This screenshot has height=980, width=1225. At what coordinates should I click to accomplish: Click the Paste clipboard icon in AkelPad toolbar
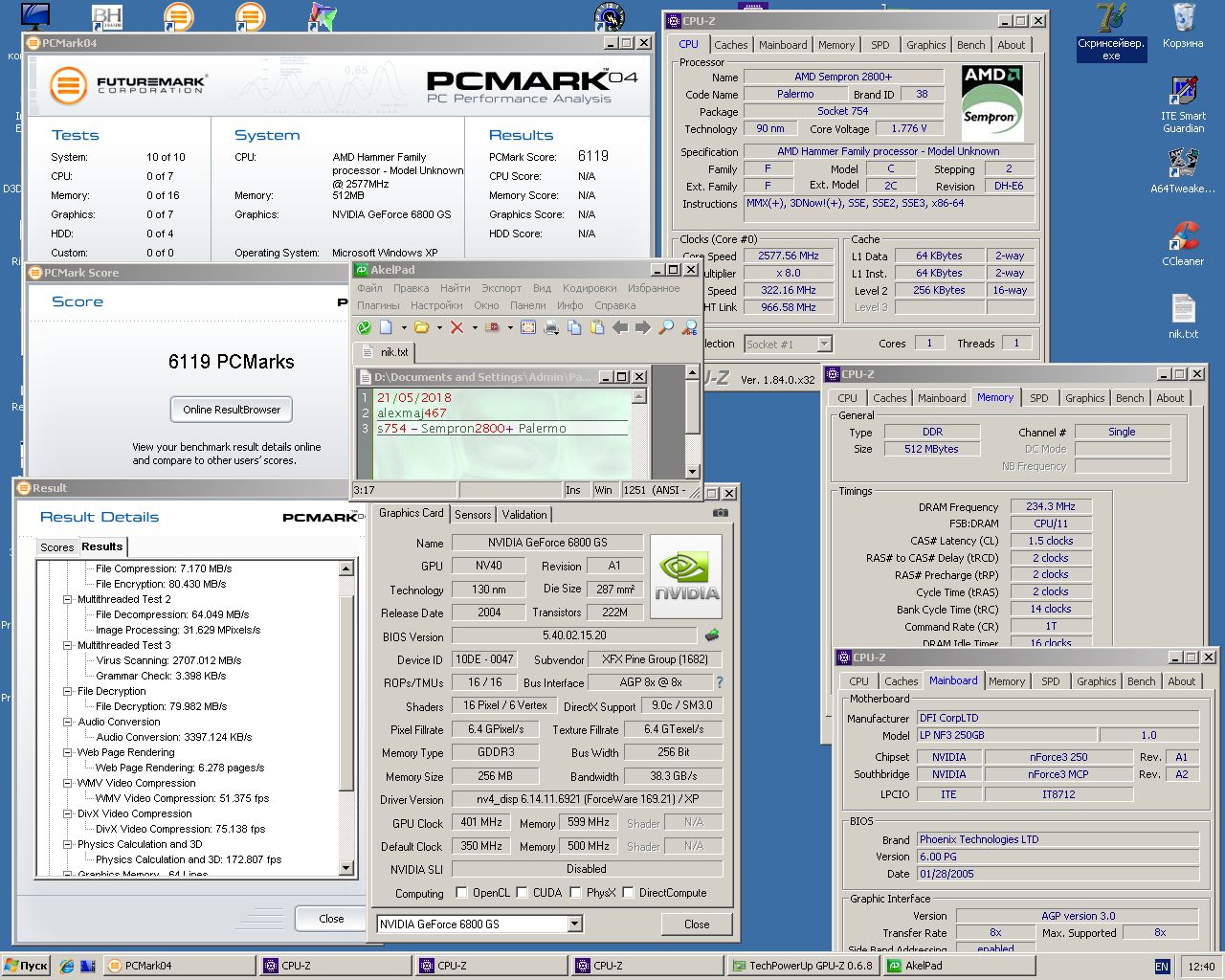[x=597, y=327]
